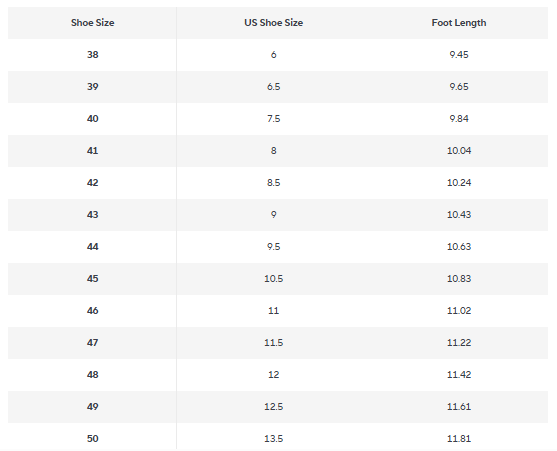Click the Shoe Size column header

(92, 23)
